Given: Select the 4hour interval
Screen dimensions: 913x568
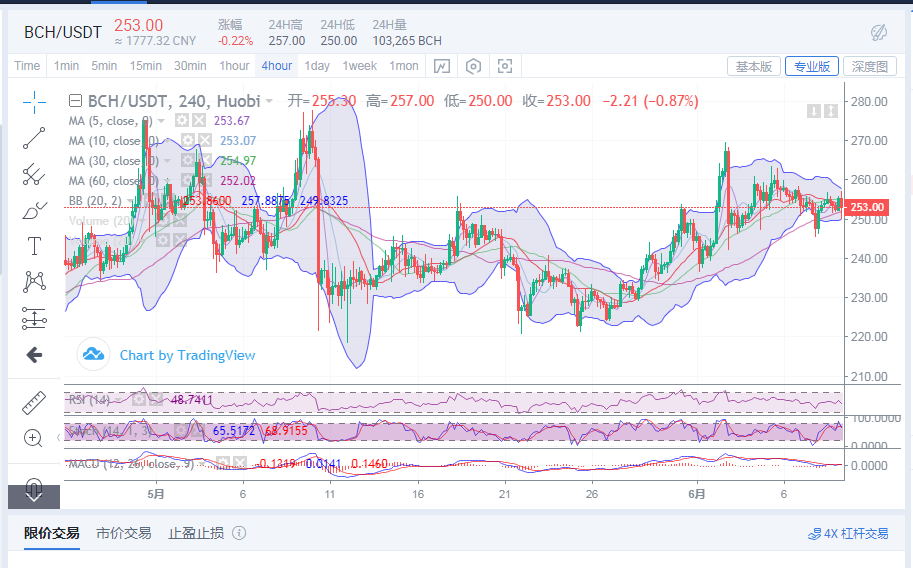Looking at the screenshot, I should 277,66.
